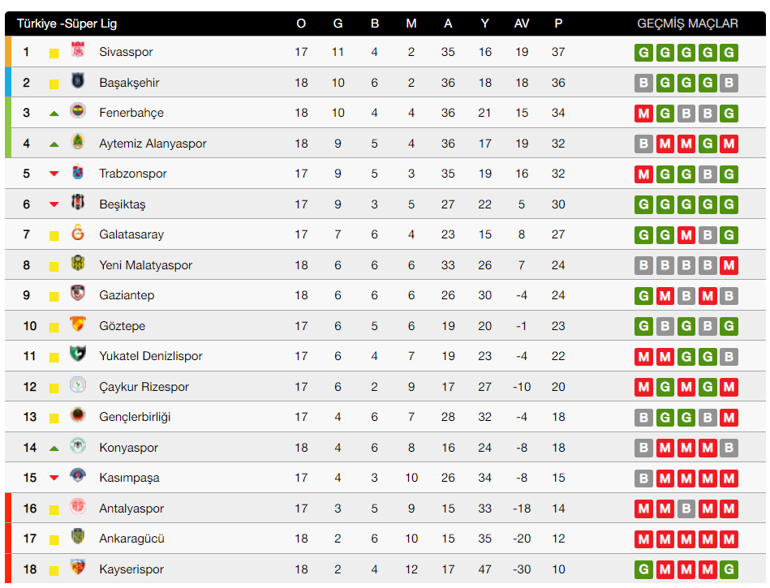This screenshot has height=588, width=770.
Task: Click the Kayserispor club logo
Action: (78, 569)
